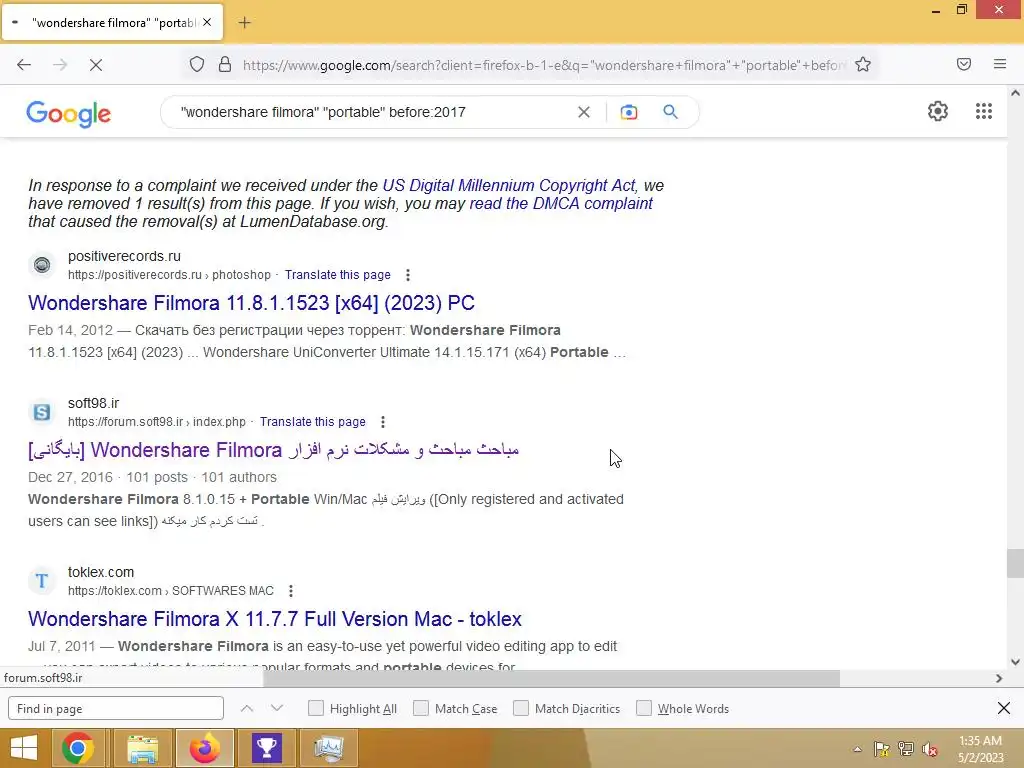
Task: Open US Digital Millennium Copyright Act link
Action: tap(509, 185)
